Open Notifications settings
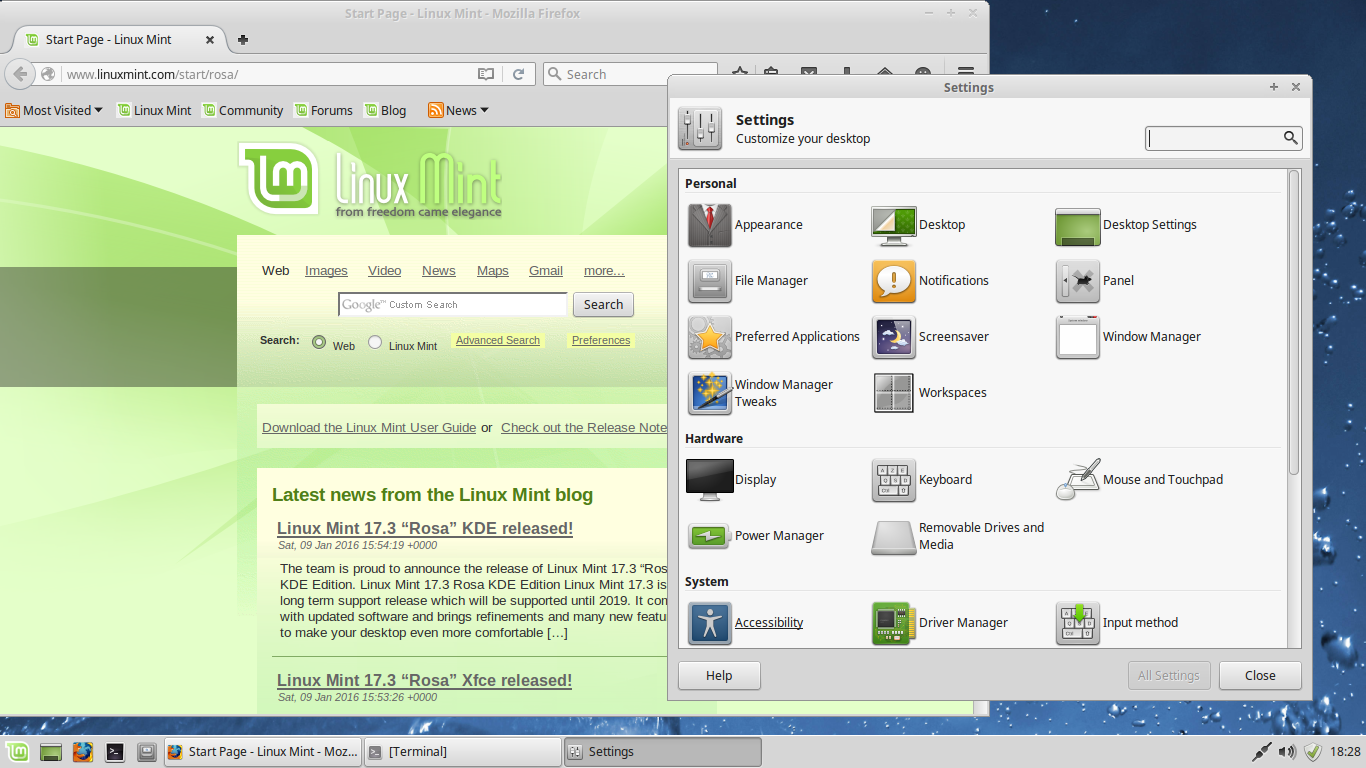Image resolution: width=1366 pixels, height=768 pixels. point(930,281)
